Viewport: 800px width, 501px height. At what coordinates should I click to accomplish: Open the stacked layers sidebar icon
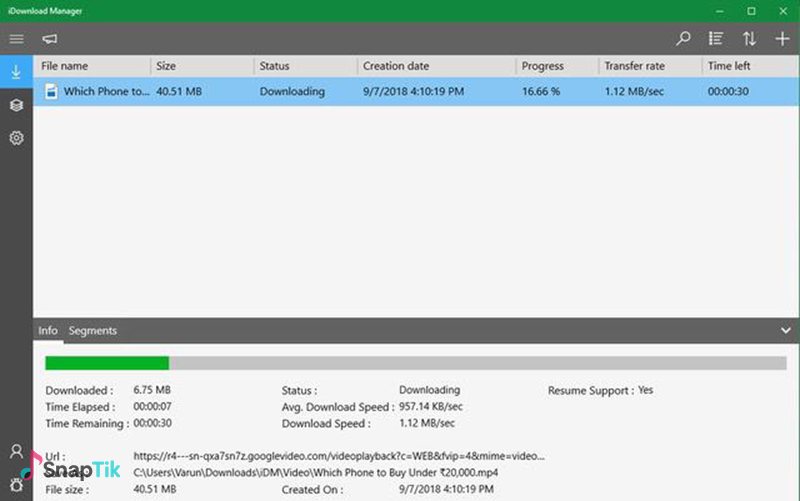click(16, 105)
